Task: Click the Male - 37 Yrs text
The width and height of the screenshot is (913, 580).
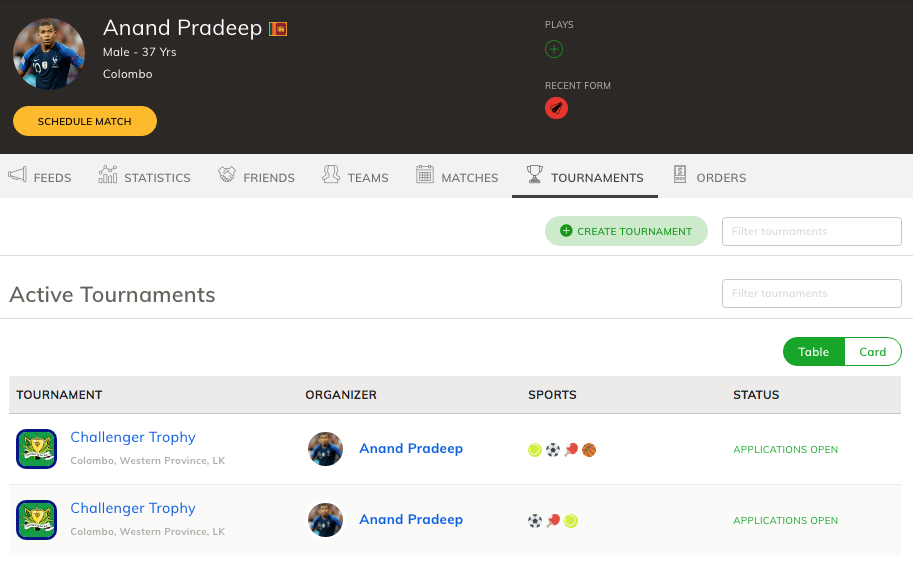Action: (x=140, y=52)
